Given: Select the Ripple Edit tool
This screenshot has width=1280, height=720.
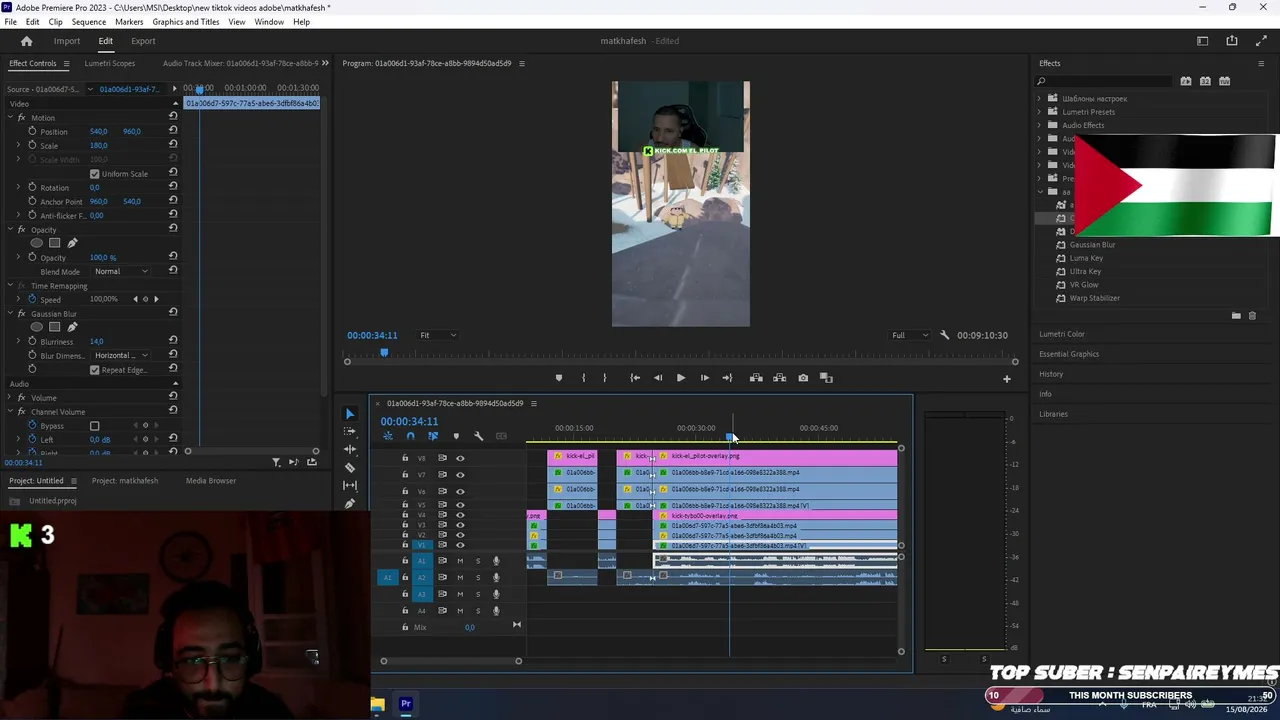Looking at the screenshot, I should 349,450.
